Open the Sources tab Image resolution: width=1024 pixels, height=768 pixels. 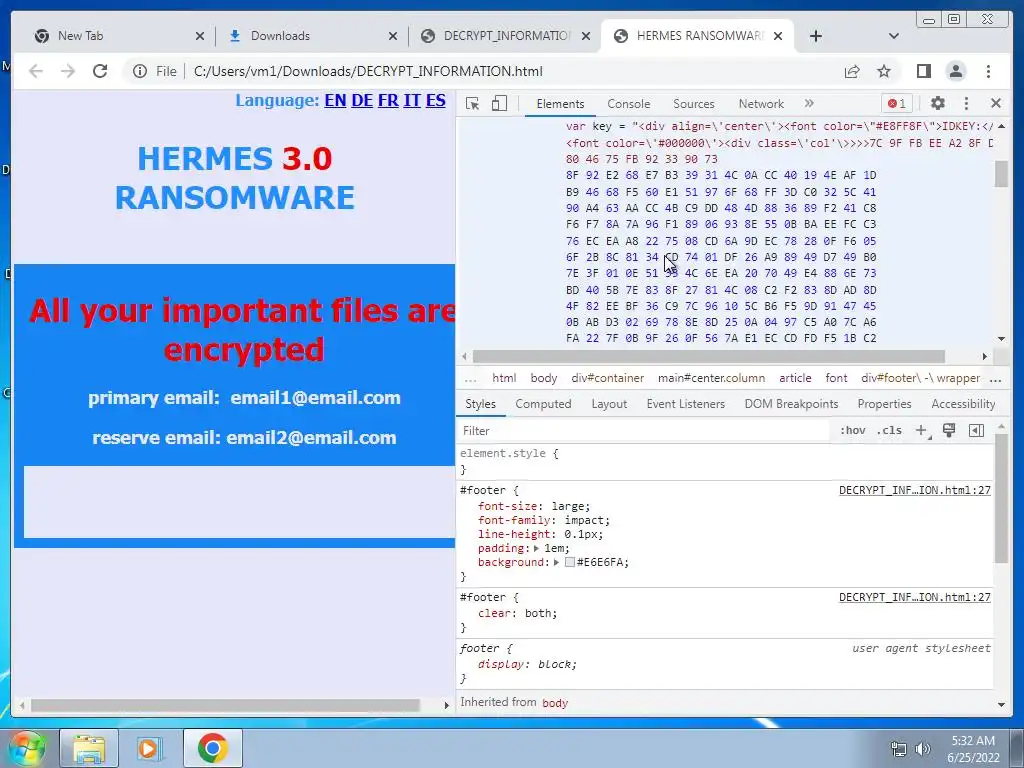click(x=694, y=104)
